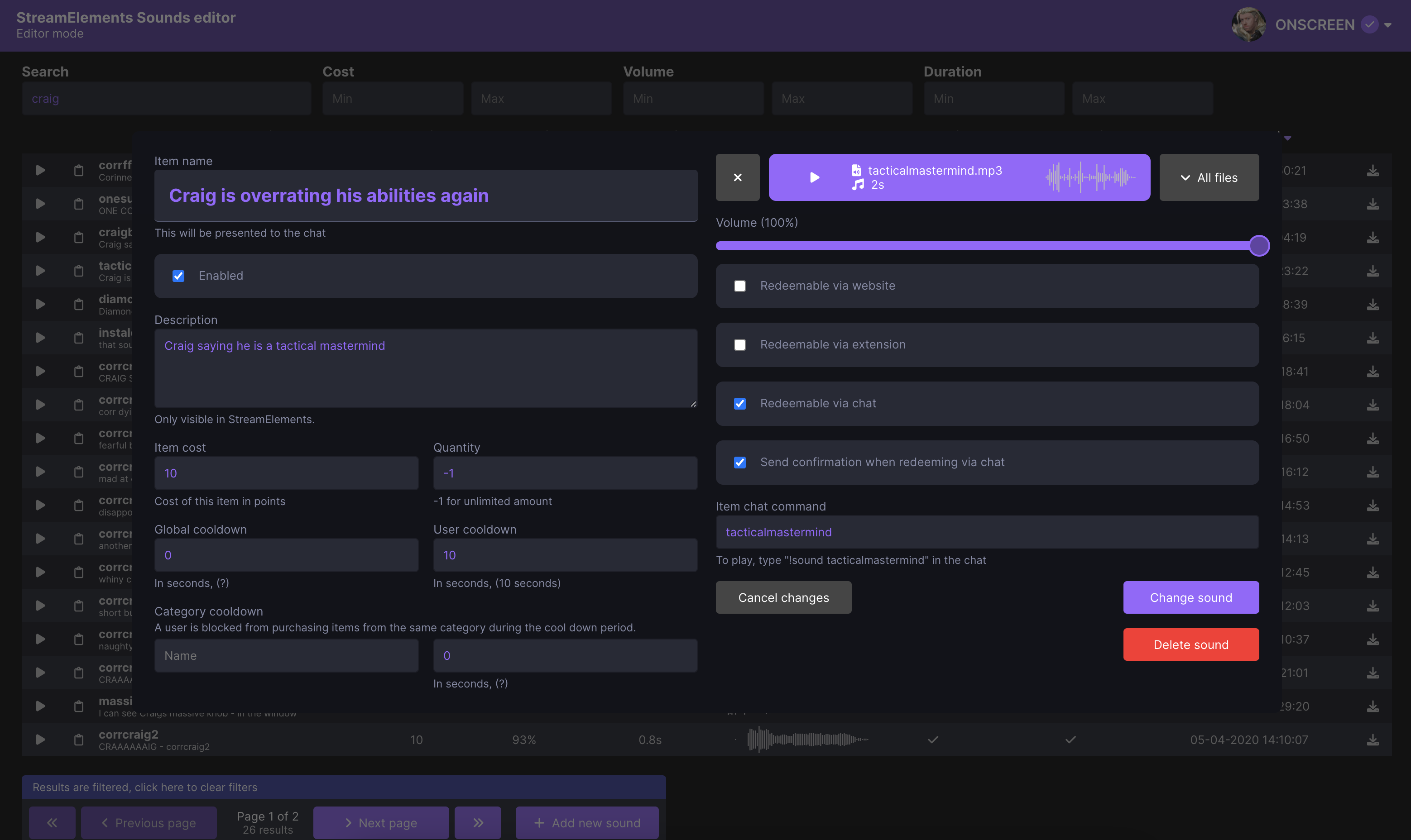Click the Volume slider handle

point(1259,245)
